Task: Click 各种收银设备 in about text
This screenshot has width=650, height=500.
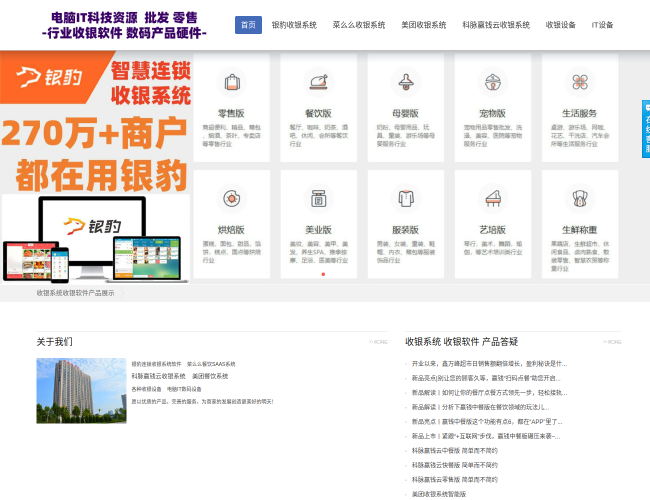Action: (146, 389)
